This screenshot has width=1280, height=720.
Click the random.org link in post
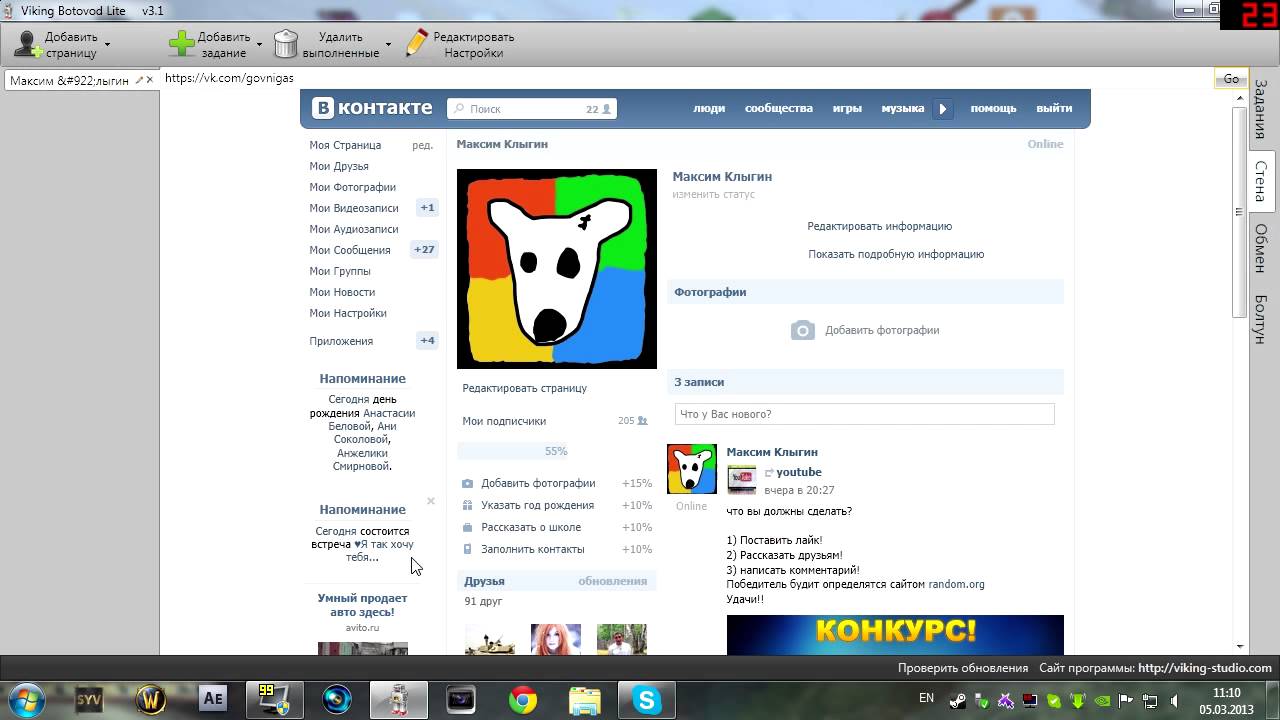coord(956,584)
